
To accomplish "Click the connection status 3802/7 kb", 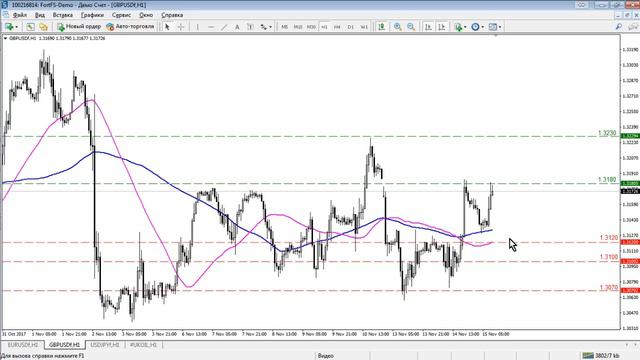I will 601,356.
